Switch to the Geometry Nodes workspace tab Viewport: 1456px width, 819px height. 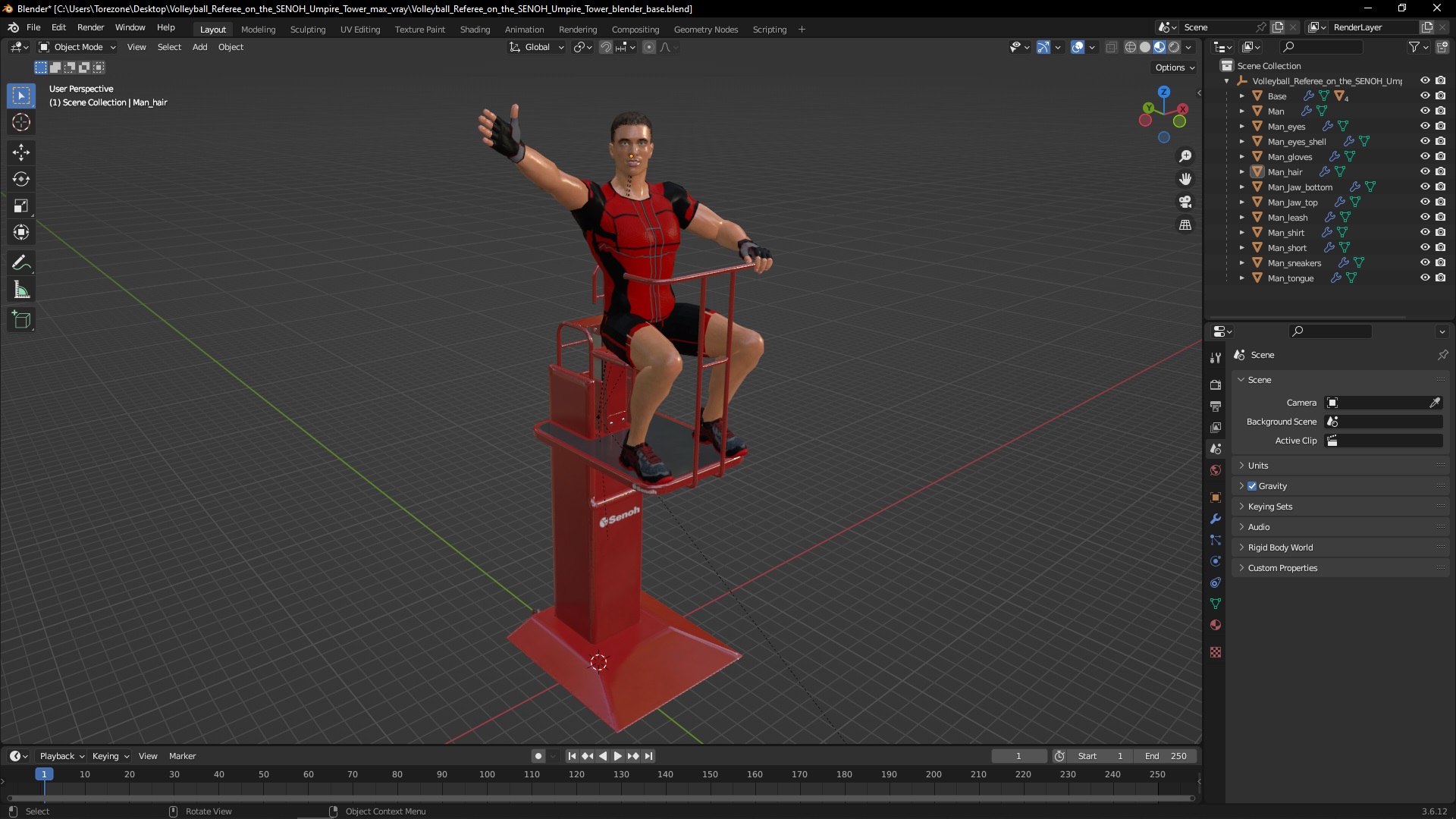(705, 30)
